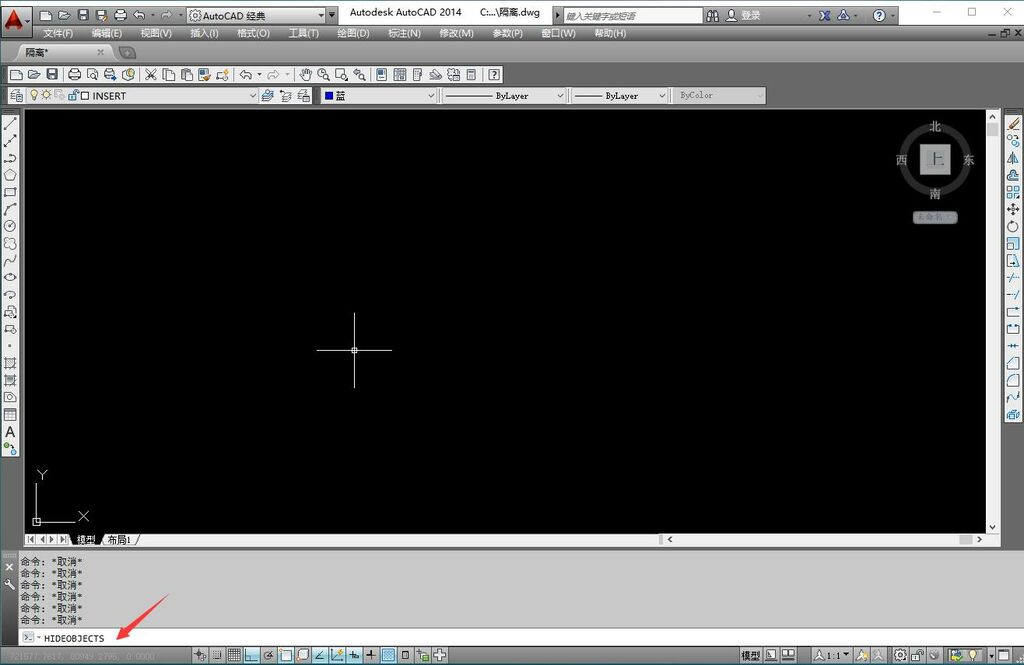
Task: Toggle Ortho mode in status bar
Action: (x=252, y=655)
